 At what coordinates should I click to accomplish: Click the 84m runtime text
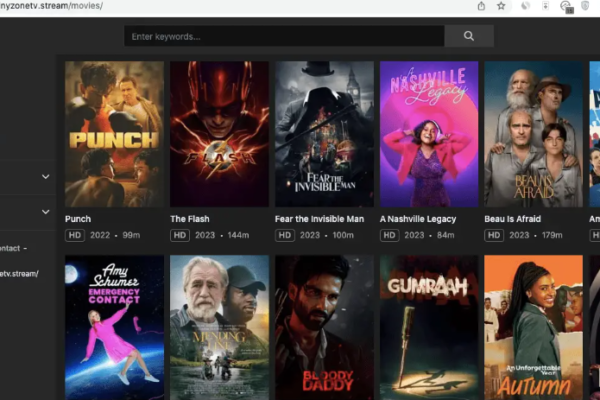446,235
